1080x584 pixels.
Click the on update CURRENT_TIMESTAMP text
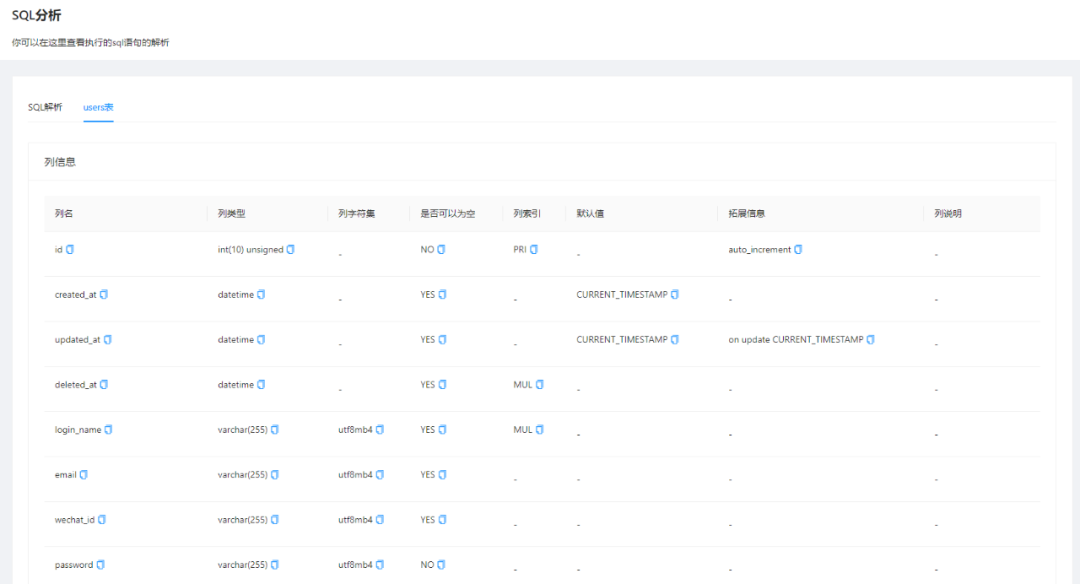[796, 340]
